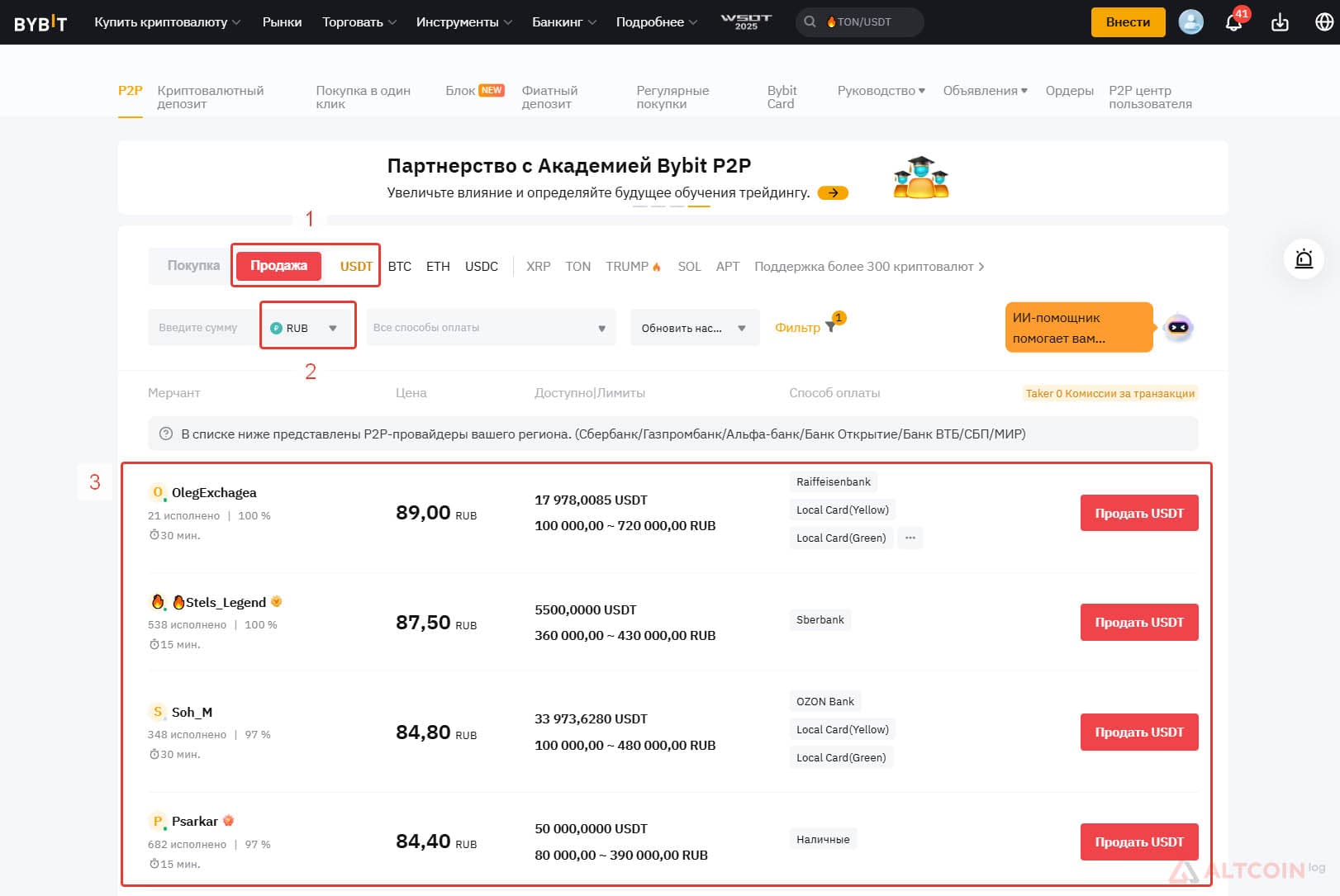Click Продать USDT for Stels_Legend
Viewport: 1340px width, 896px height.
(x=1139, y=622)
